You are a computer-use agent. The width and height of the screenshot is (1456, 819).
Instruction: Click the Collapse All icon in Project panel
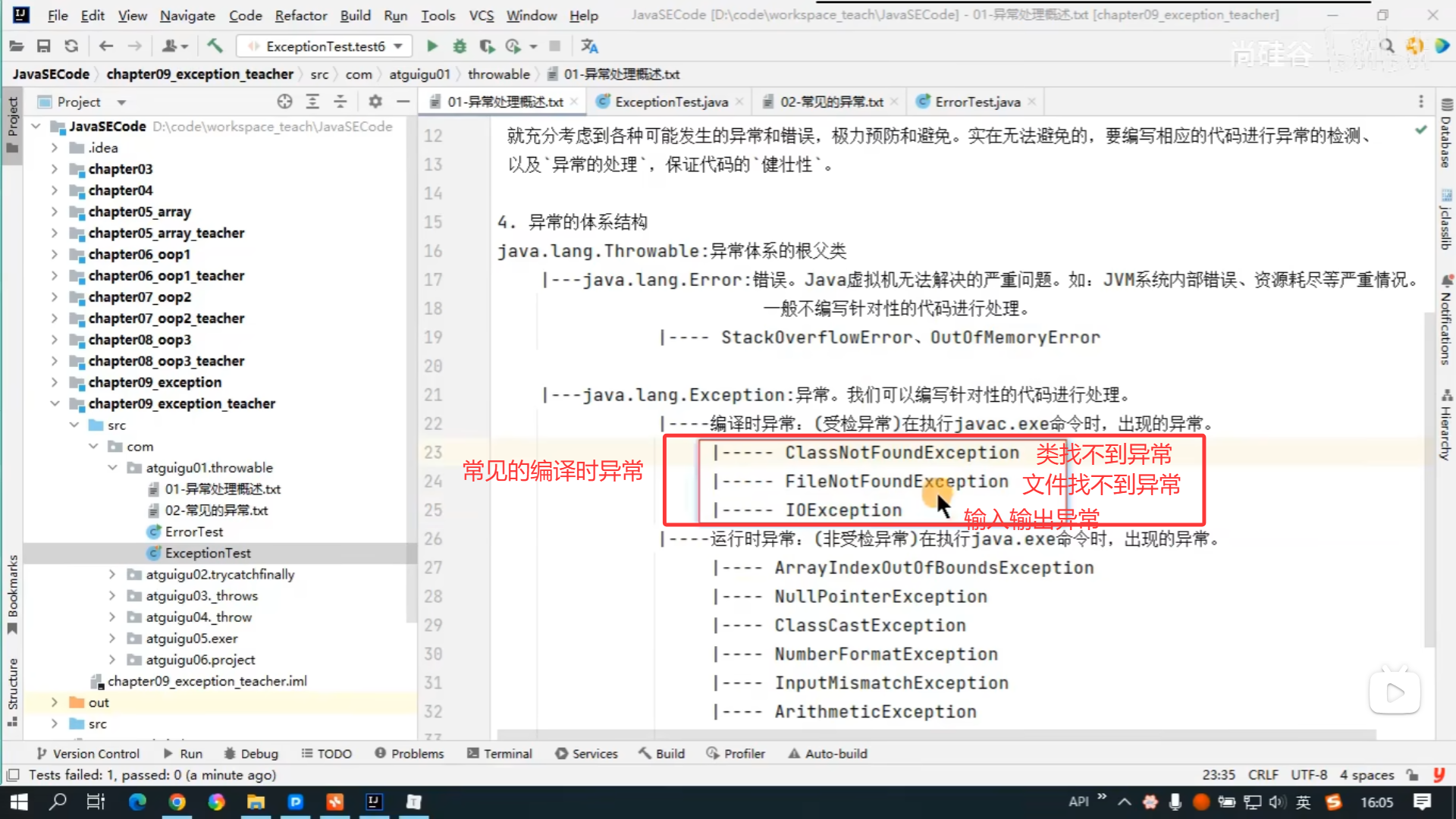tap(340, 102)
